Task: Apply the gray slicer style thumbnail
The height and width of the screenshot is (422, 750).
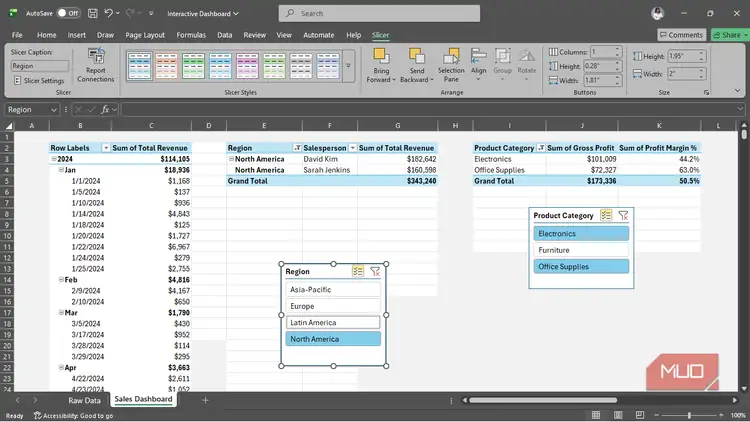Action: [x=301, y=66]
